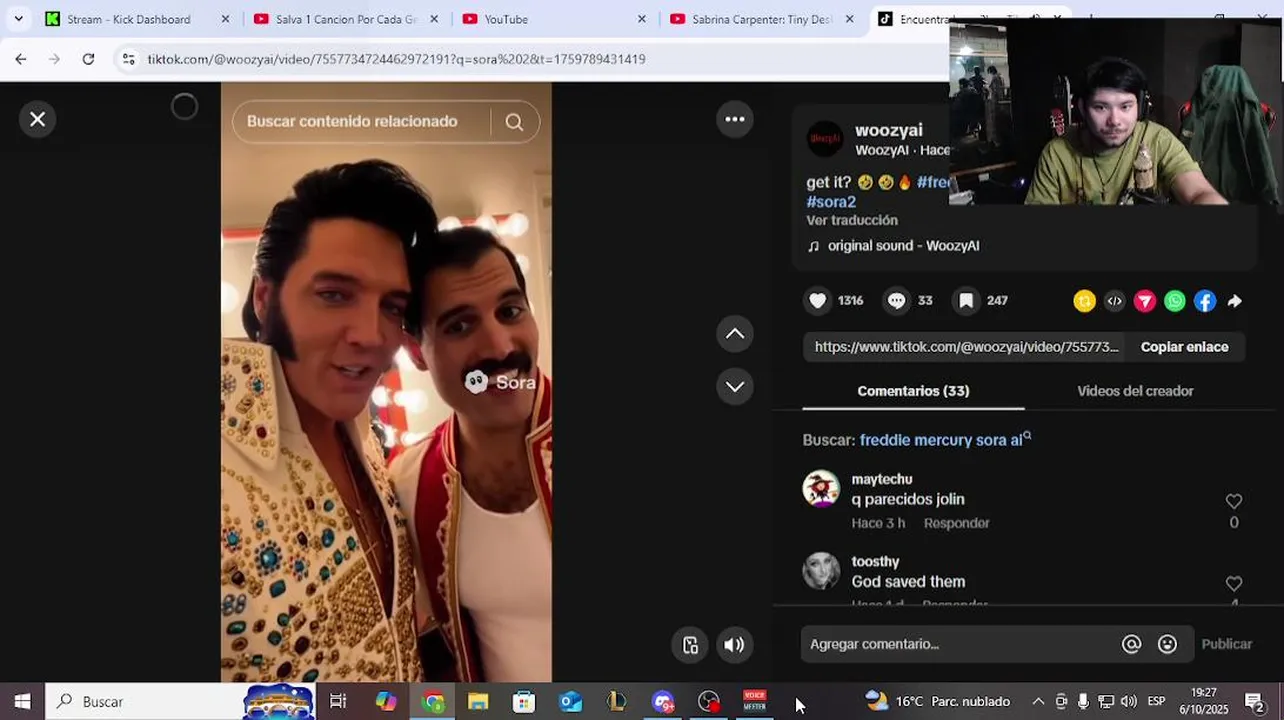Switch to 'Stream - Kick Dashboard' browser tab

click(x=128, y=19)
